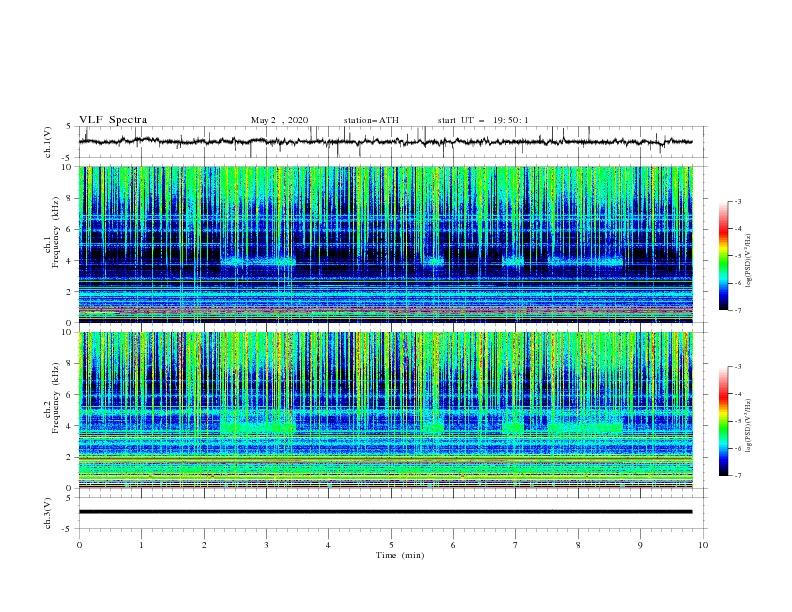Image resolution: width=792 pixels, height=612 pixels.
Task: Click the 4 kHz emission band near minute 8 in ch.2
Action: click(x=586, y=427)
